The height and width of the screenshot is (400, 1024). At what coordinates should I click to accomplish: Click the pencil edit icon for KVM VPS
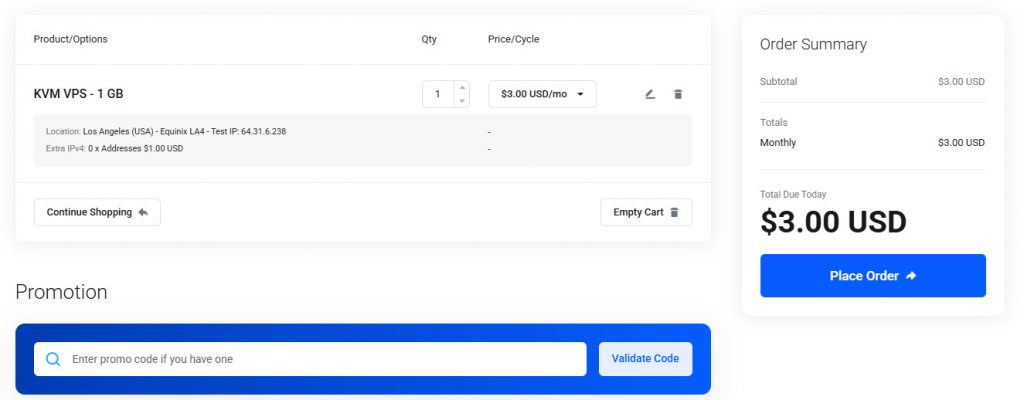pyautogui.click(x=650, y=94)
